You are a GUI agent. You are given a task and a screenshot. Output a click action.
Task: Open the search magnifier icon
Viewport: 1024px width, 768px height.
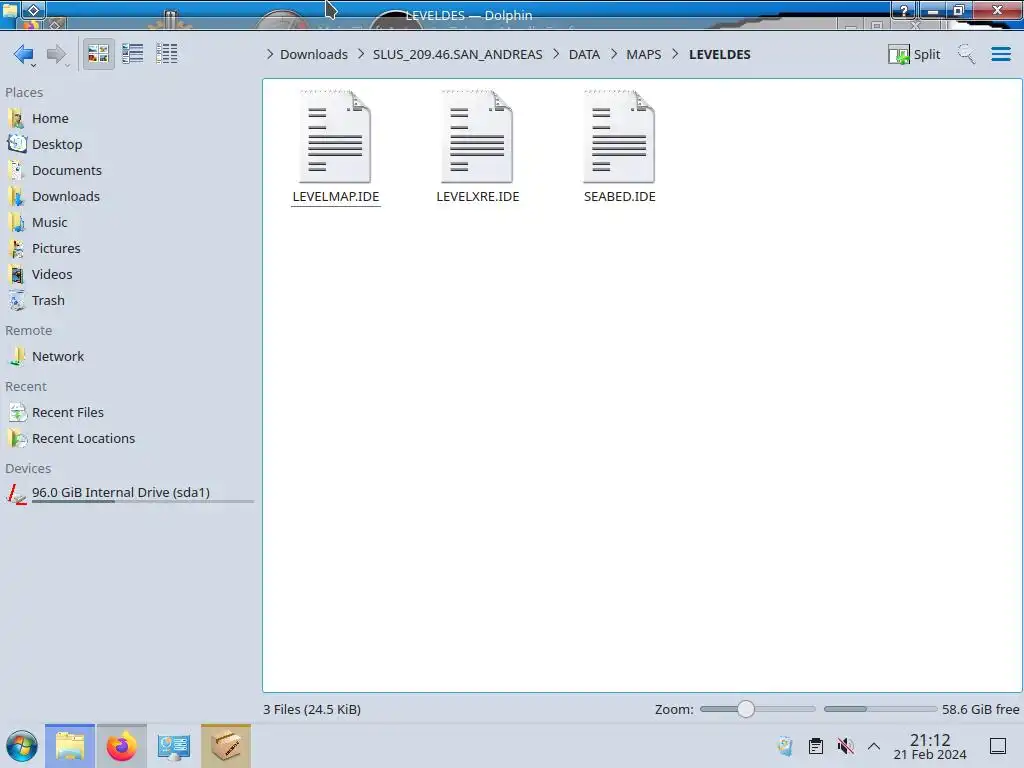[966, 54]
